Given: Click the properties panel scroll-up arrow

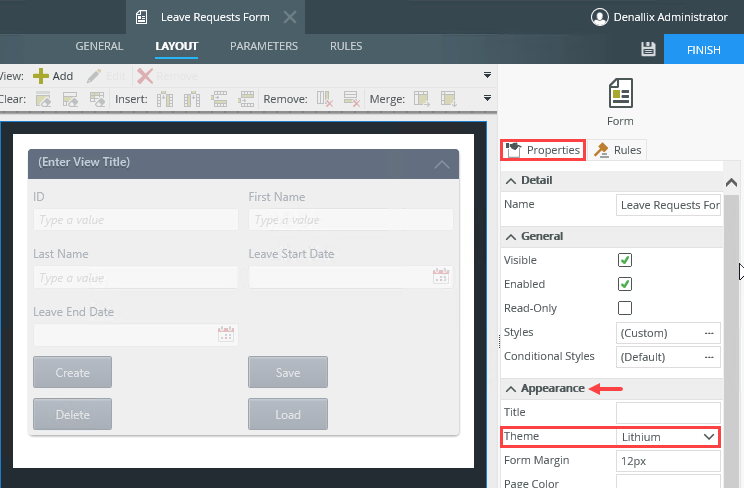Looking at the screenshot, I should coord(731,182).
